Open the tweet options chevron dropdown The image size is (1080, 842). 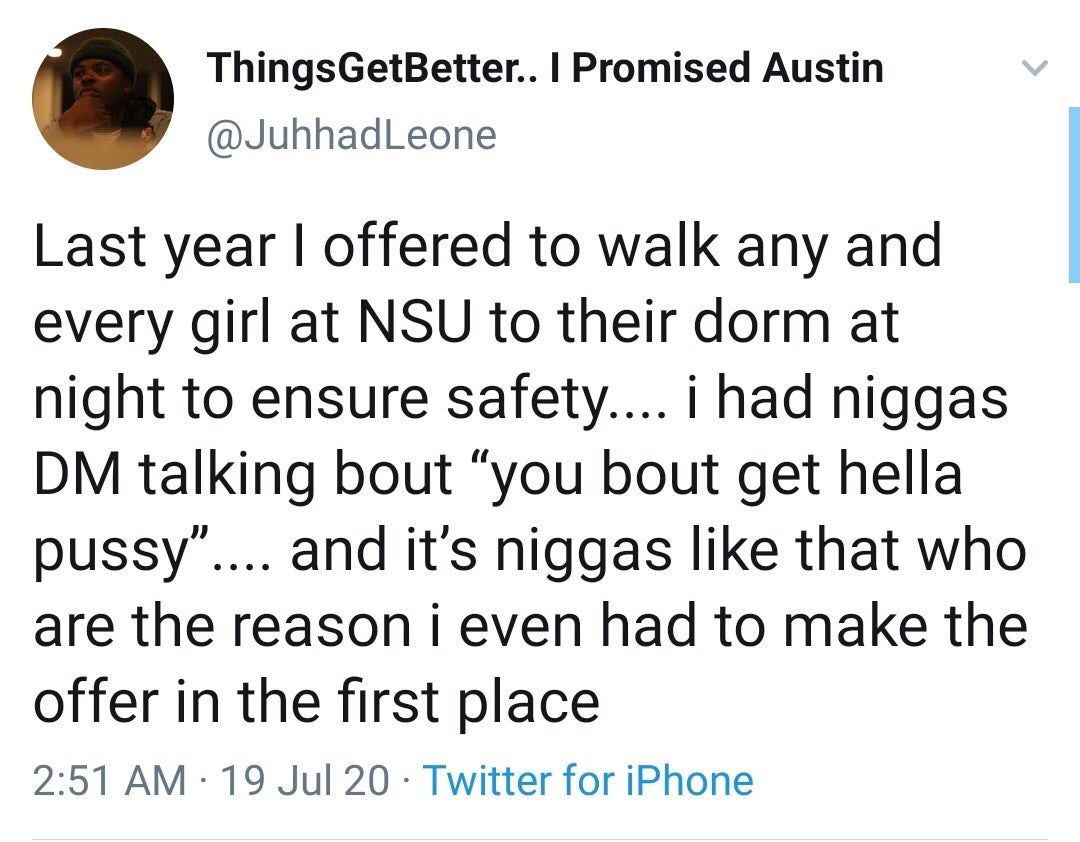coord(1034,69)
